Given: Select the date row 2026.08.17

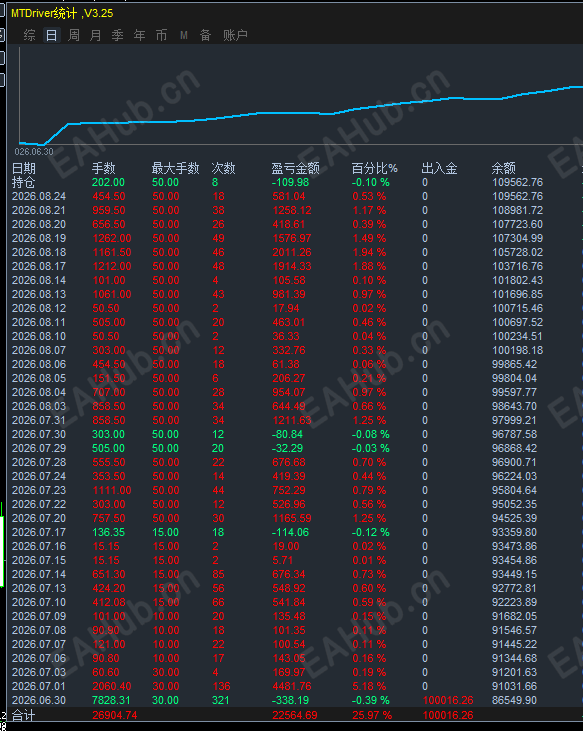Looking at the screenshot, I should tap(39, 266).
